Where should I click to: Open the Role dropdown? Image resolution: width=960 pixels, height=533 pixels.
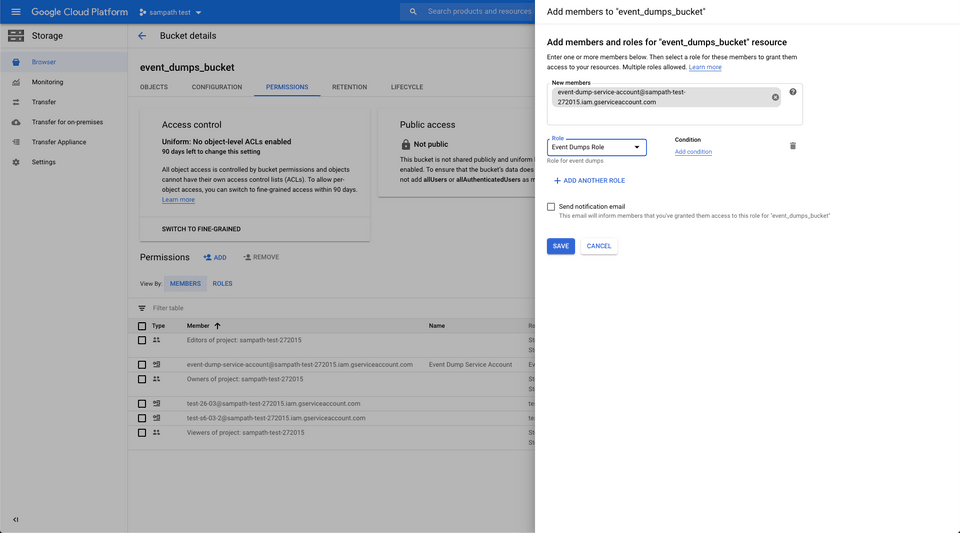pyautogui.click(x=596, y=148)
